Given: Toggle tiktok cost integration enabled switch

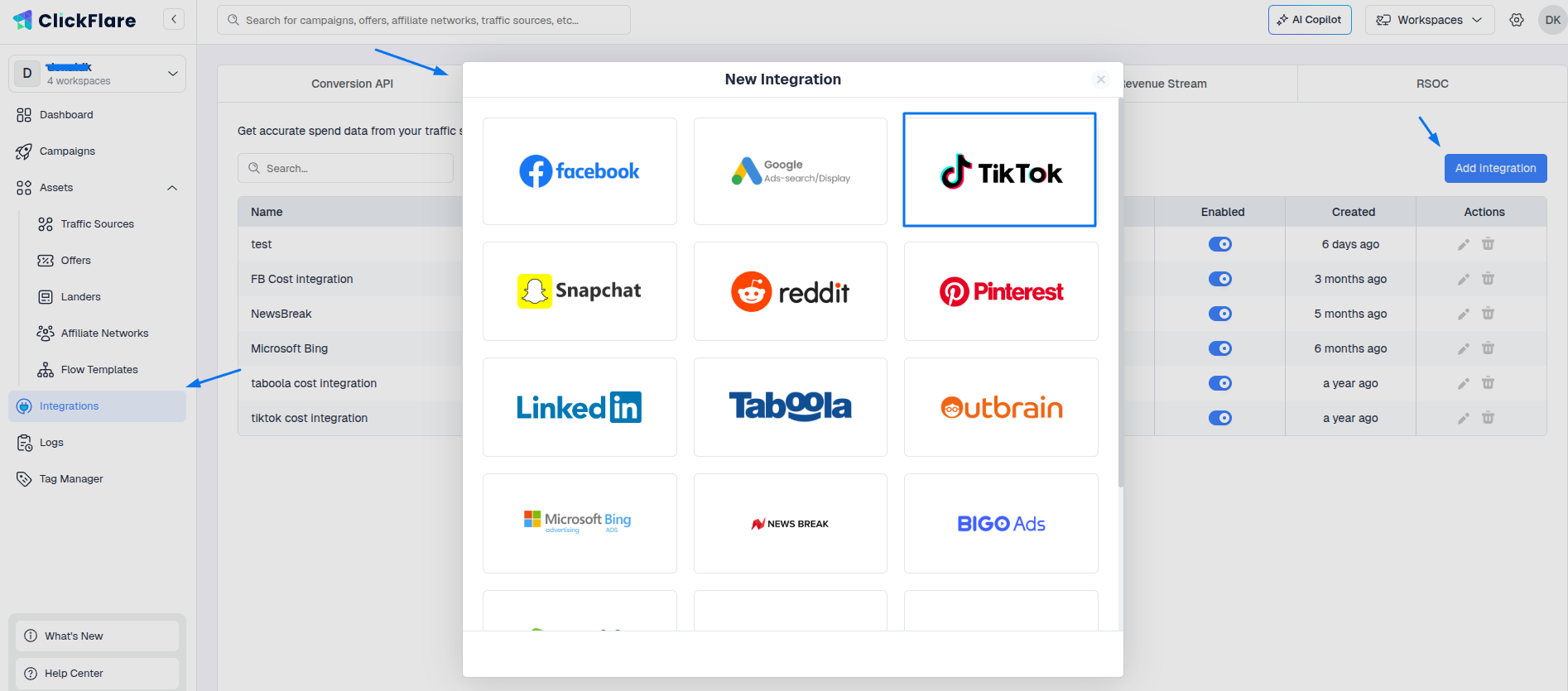Looking at the screenshot, I should 1220,418.
